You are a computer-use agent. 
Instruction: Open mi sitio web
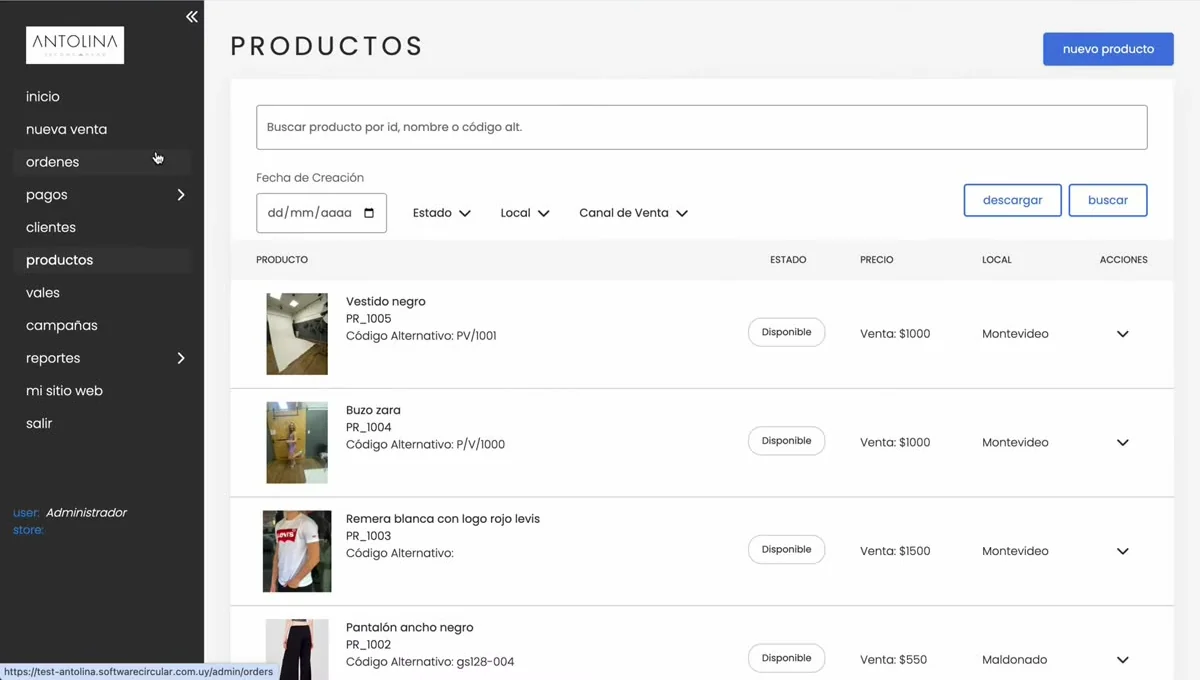pyautogui.click(x=64, y=391)
